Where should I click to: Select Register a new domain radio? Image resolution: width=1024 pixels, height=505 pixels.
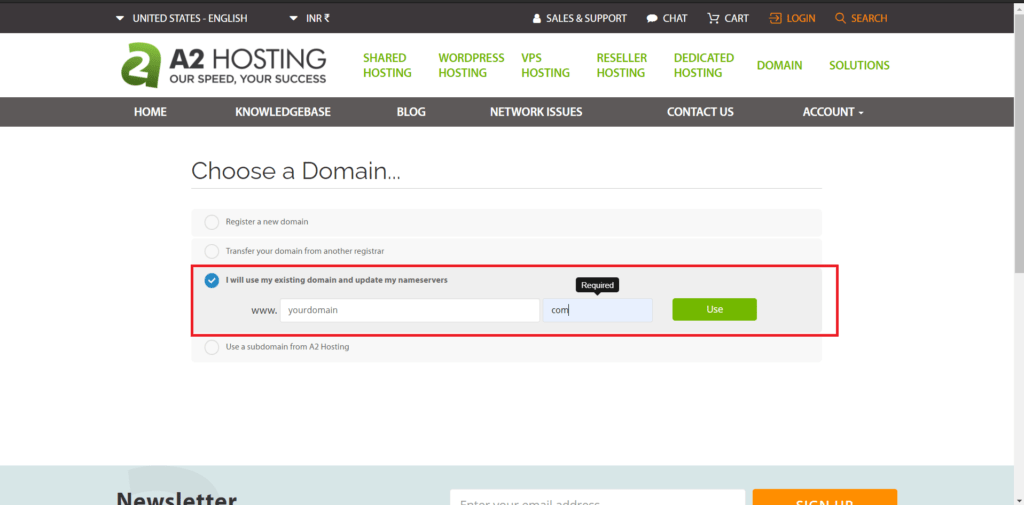(x=212, y=222)
